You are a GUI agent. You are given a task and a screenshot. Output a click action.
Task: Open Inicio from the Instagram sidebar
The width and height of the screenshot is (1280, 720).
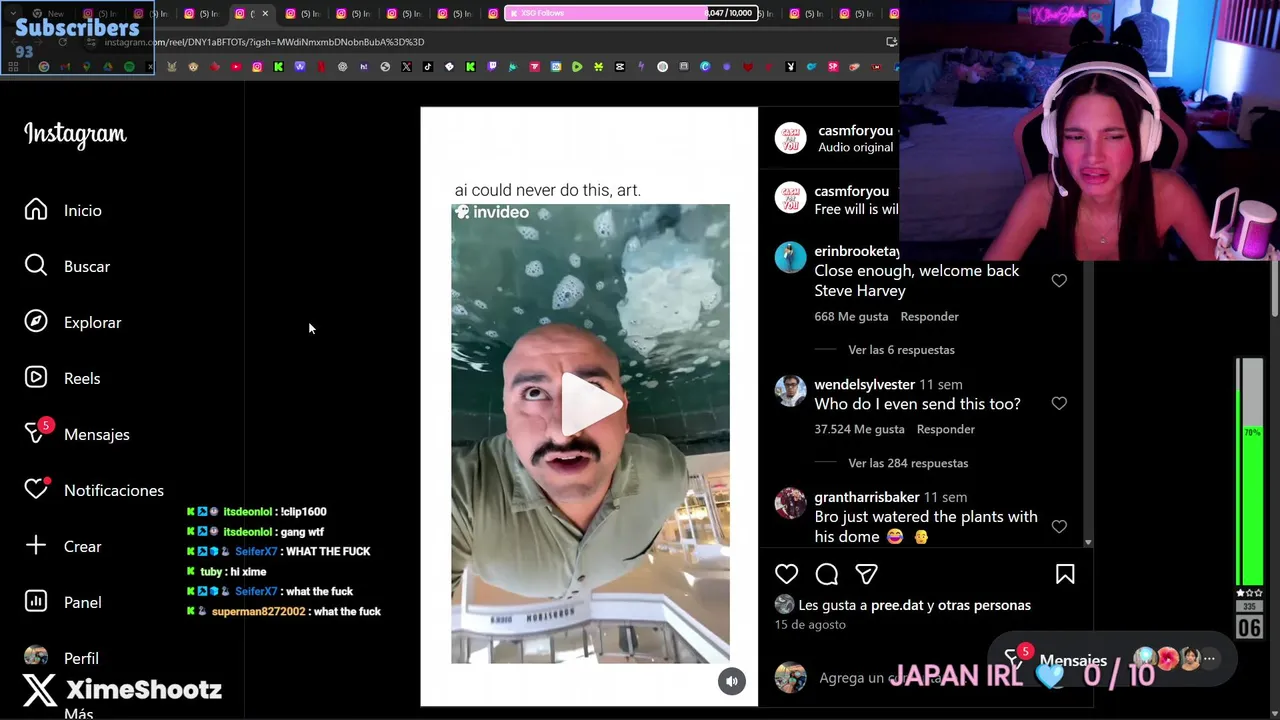pyautogui.click(x=64, y=210)
